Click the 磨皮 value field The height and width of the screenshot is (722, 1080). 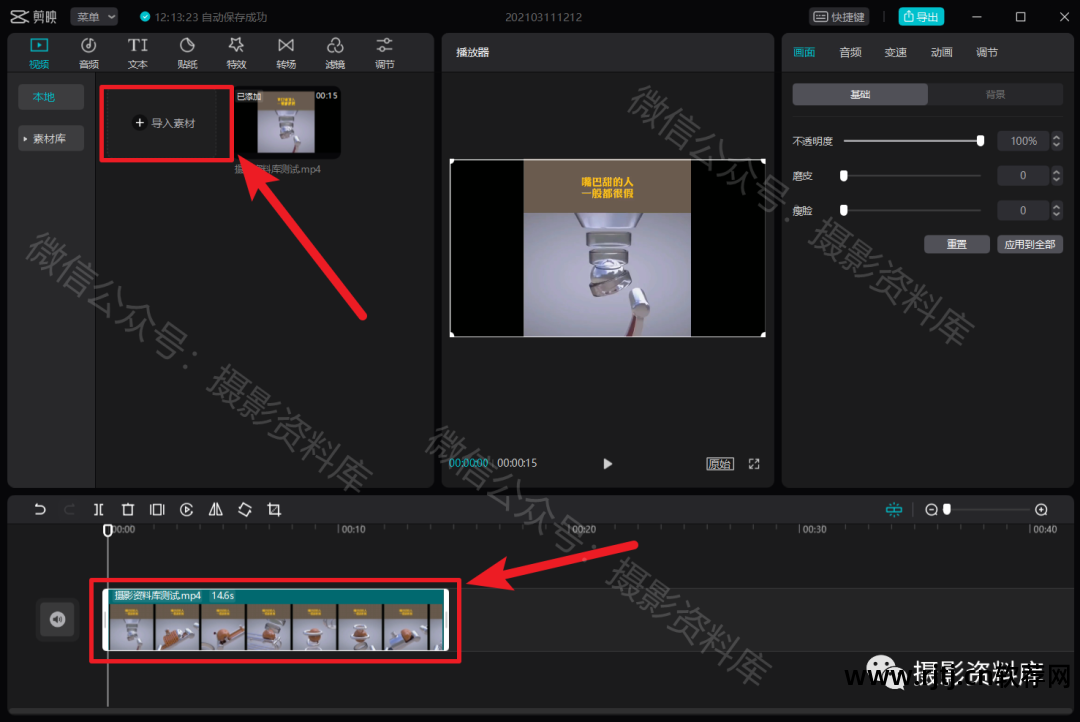(x=1024, y=176)
